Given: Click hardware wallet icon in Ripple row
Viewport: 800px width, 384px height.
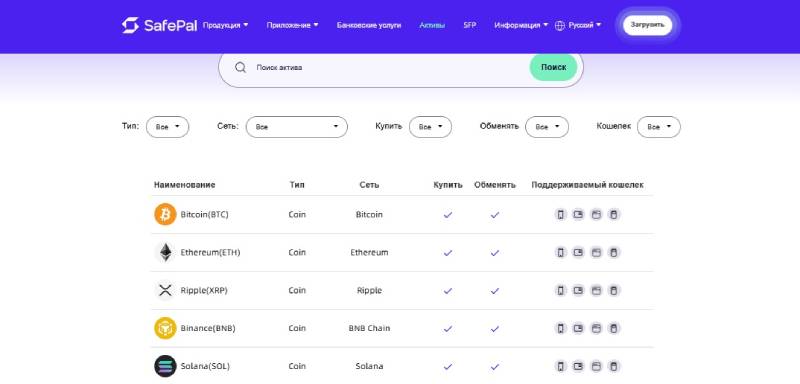Looking at the screenshot, I should point(614,290).
